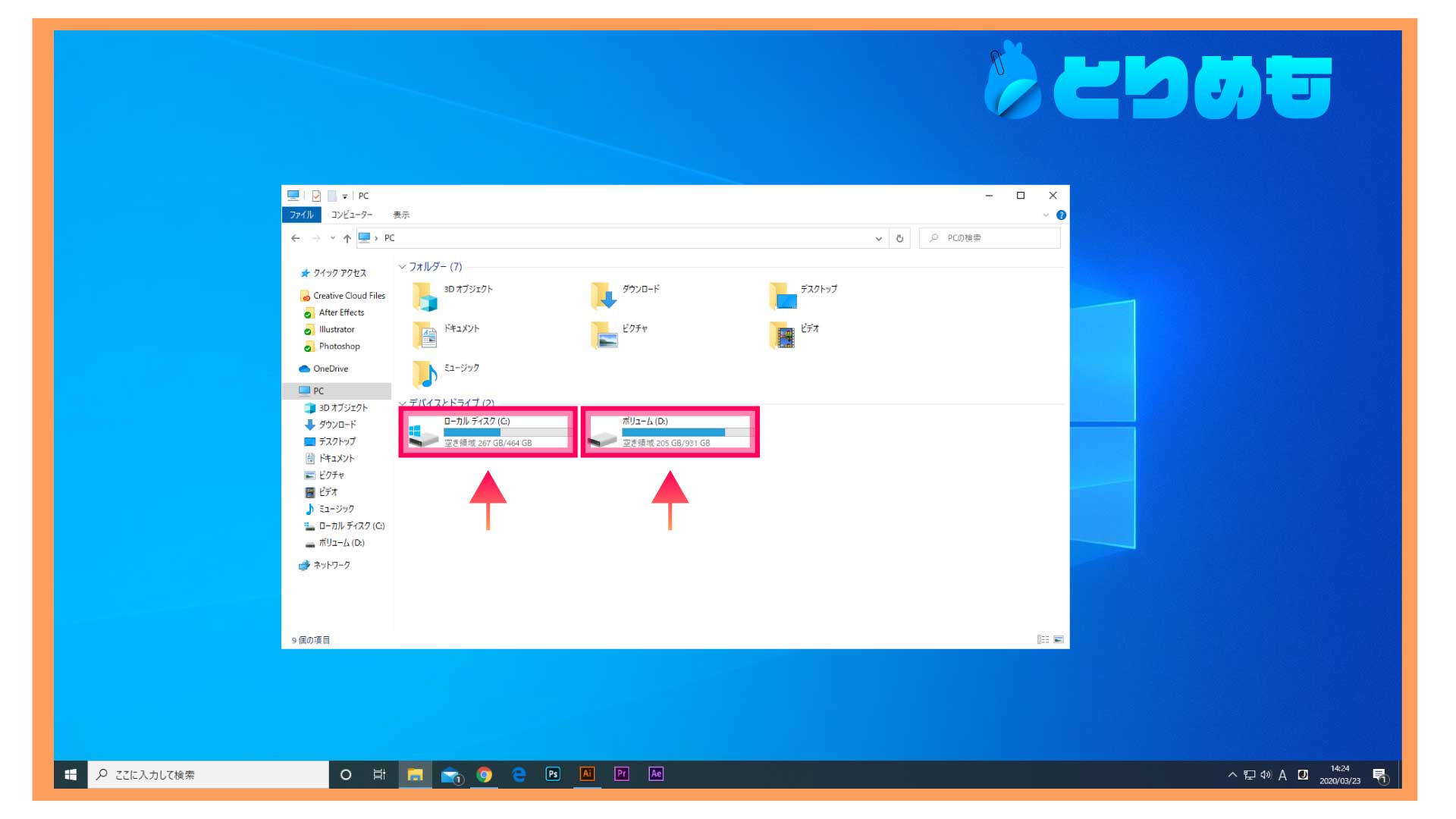Open After Effects in sidebar
Screen dimensions: 1456x819
pos(340,312)
